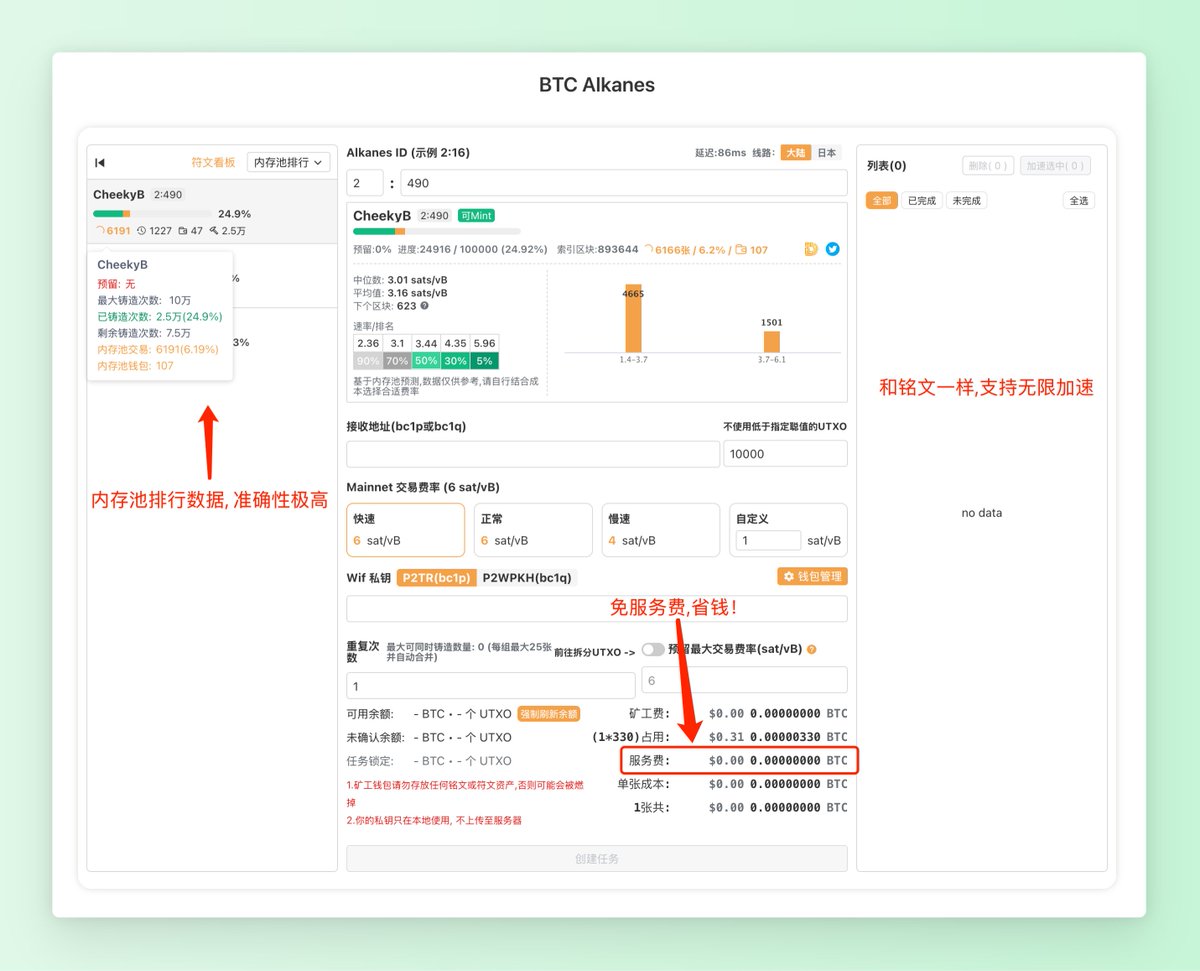This screenshot has width=1200, height=971.
Task: Click the 创建任务 button
Action: coord(596,858)
